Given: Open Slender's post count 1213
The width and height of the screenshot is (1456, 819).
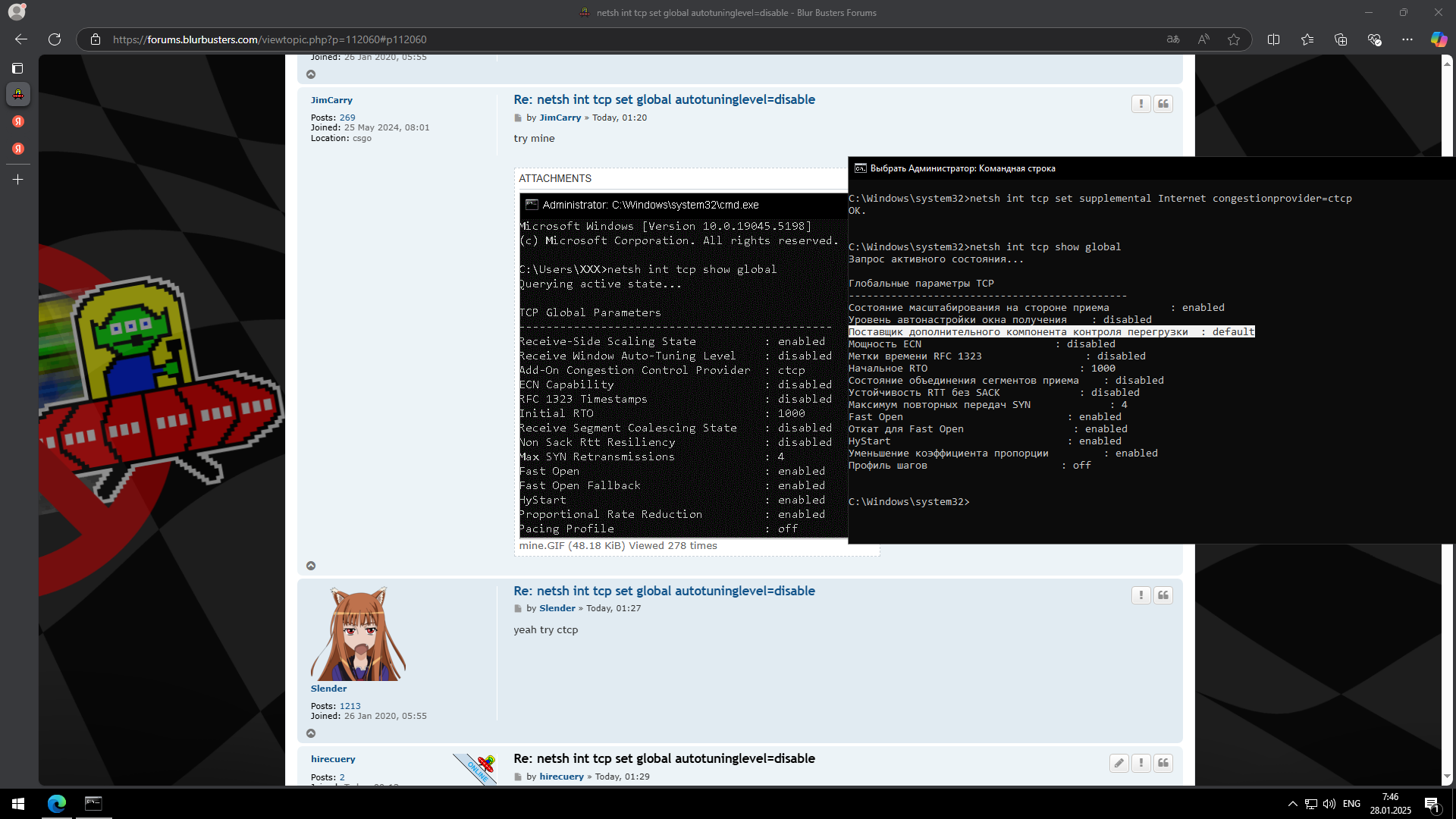Looking at the screenshot, I should tap(350, 706).
